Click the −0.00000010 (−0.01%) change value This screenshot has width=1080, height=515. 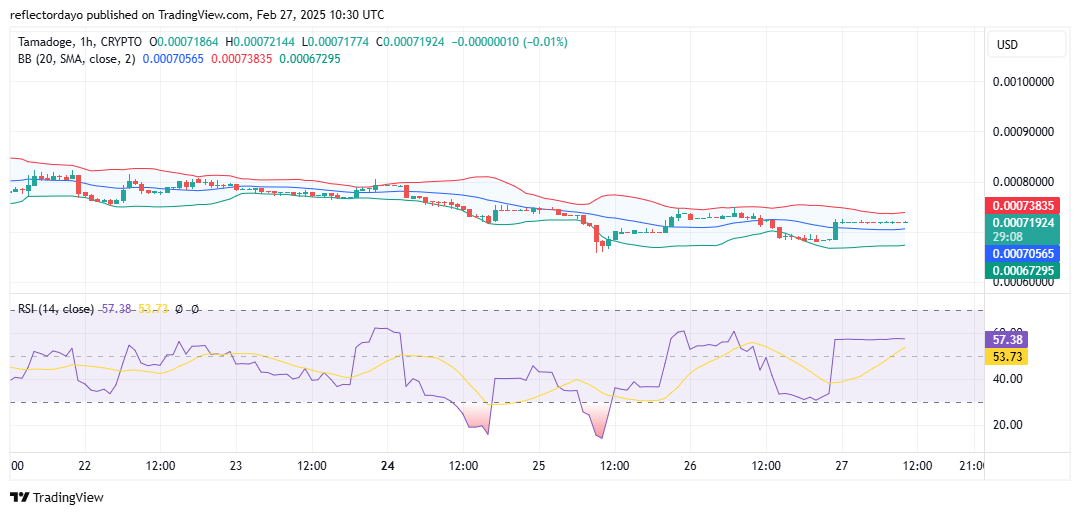510,42
